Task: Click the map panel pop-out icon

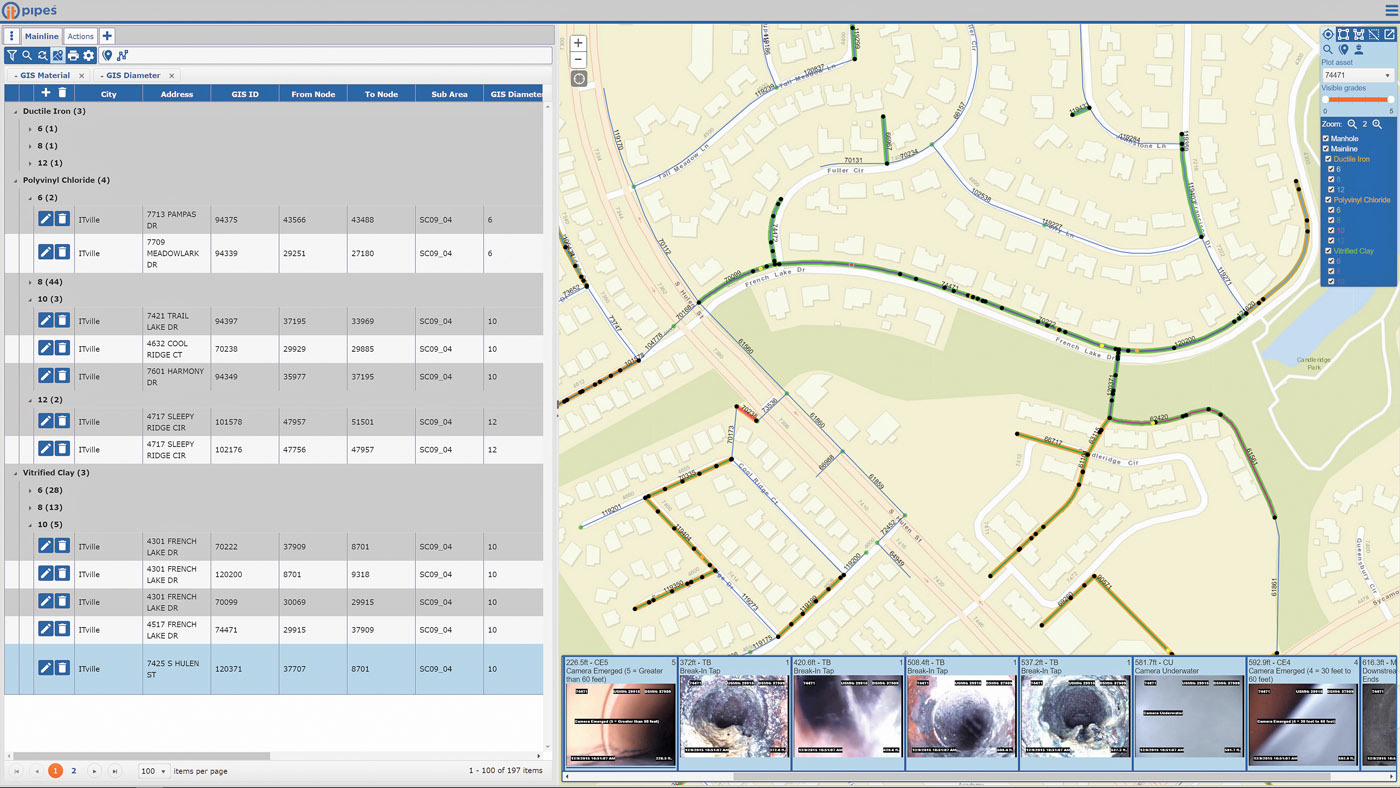Action: [1389, 35]
